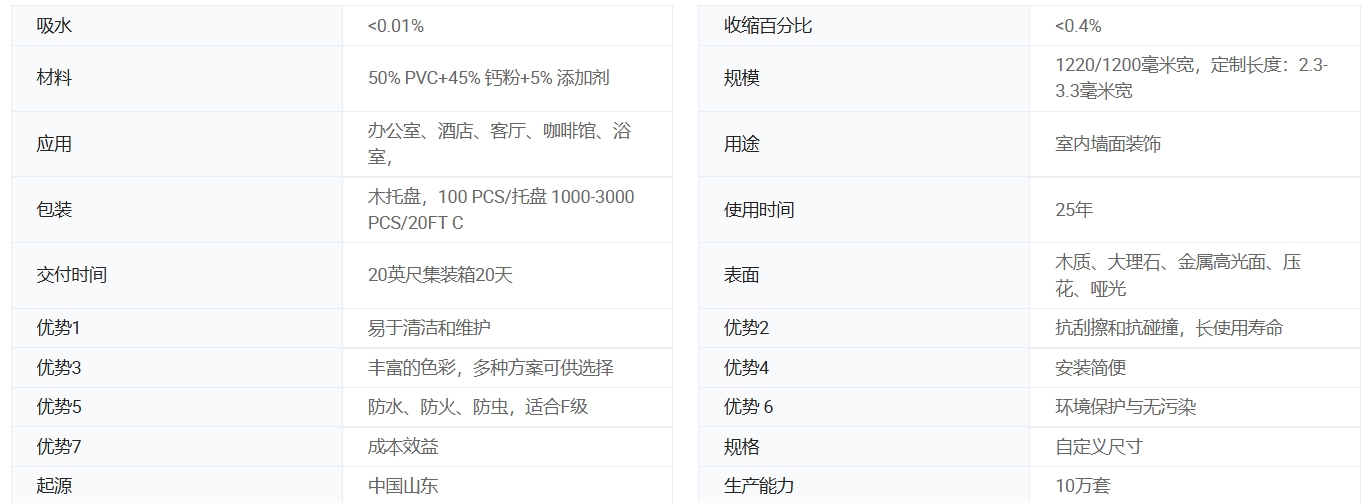Click the 10万套 production capacity value
This screenshot has height=503, width=1363.
pos(1082,487)
